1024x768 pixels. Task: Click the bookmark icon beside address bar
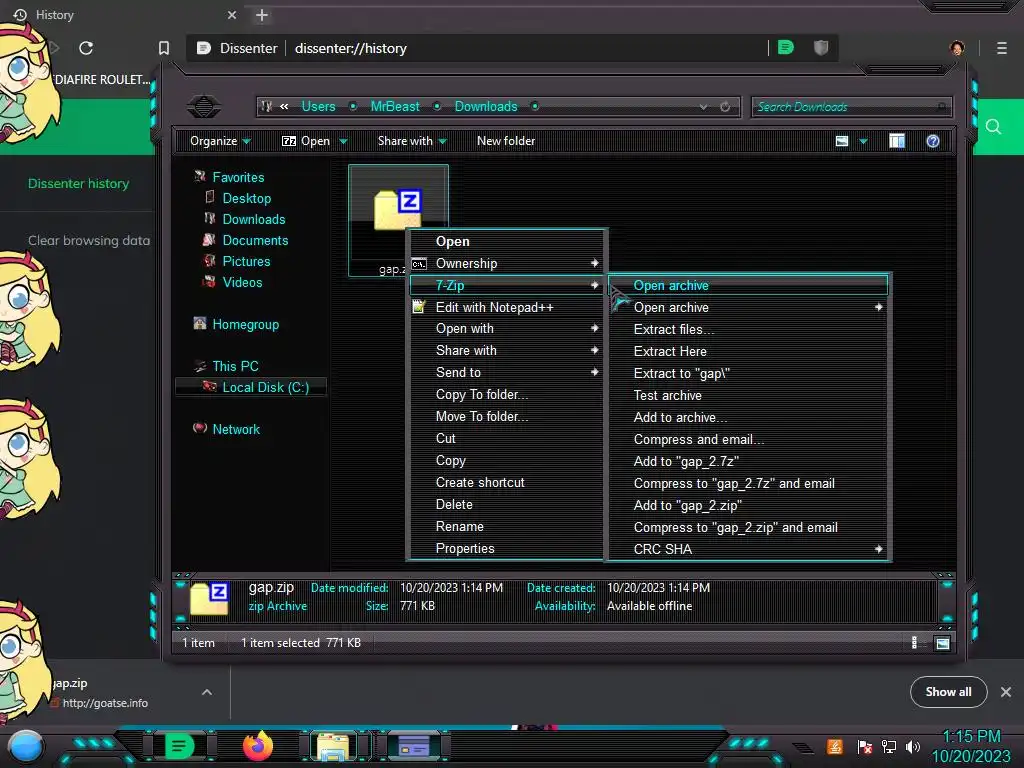(x=164, y=48)
